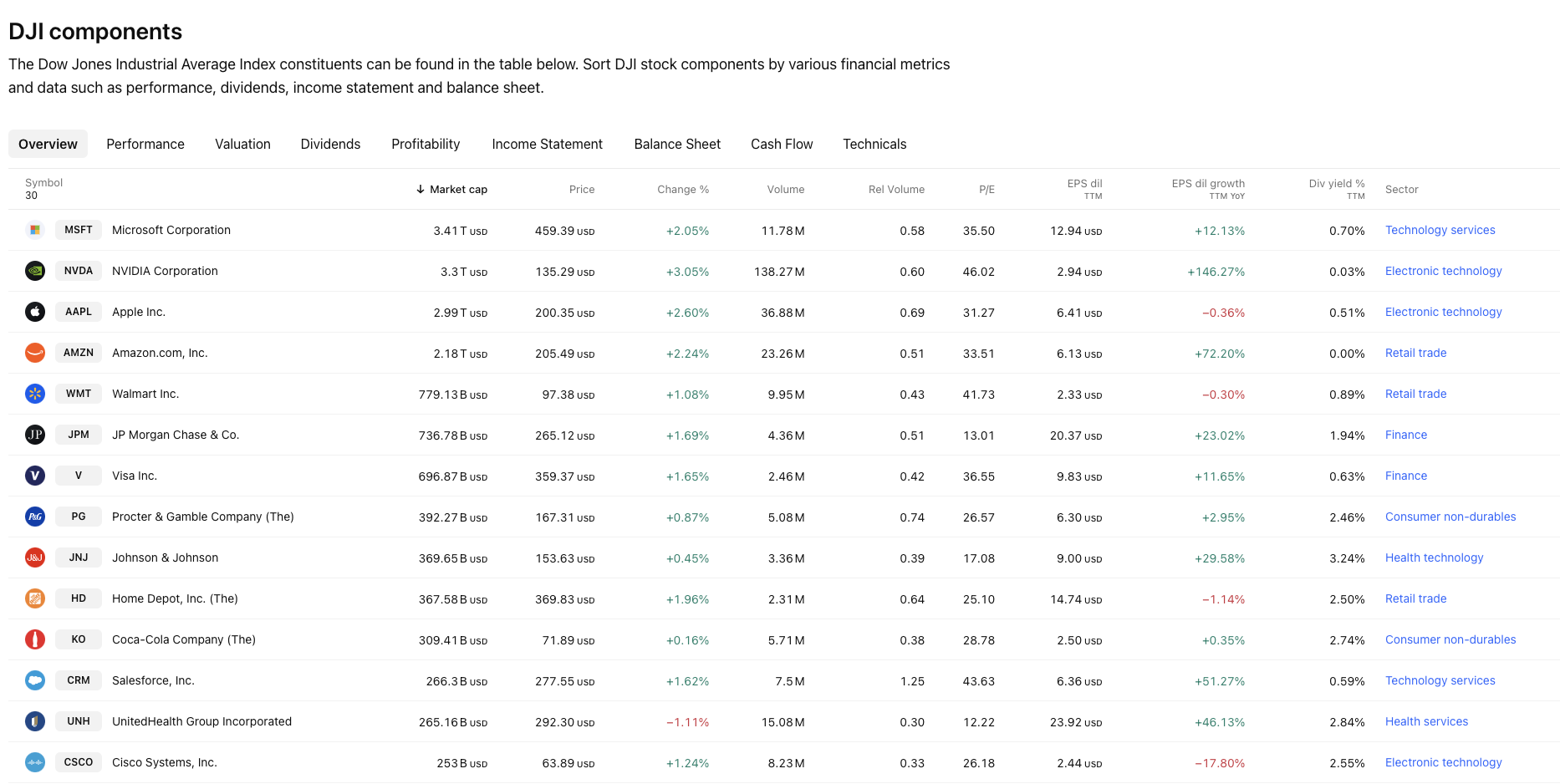Follow the Health technology sector link

coord(1434,557)
